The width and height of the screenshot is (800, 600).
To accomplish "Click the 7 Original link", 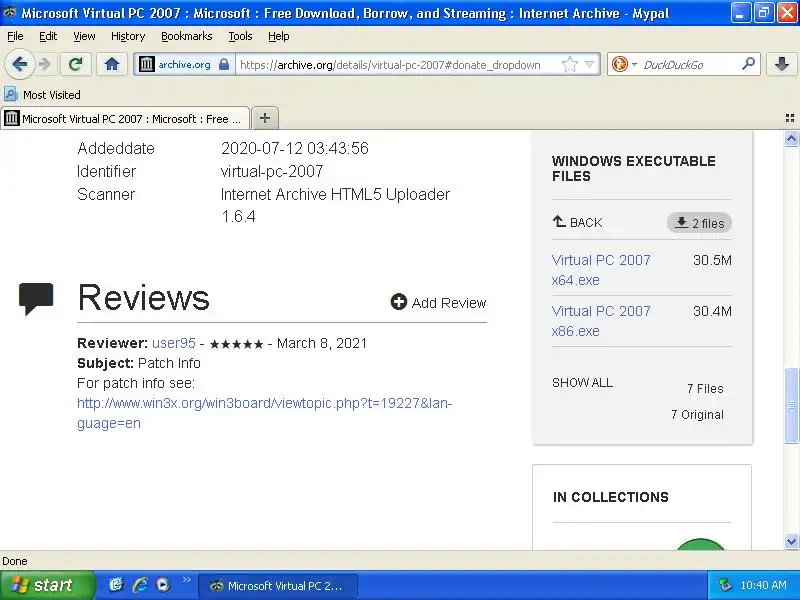I will point(697,415).
